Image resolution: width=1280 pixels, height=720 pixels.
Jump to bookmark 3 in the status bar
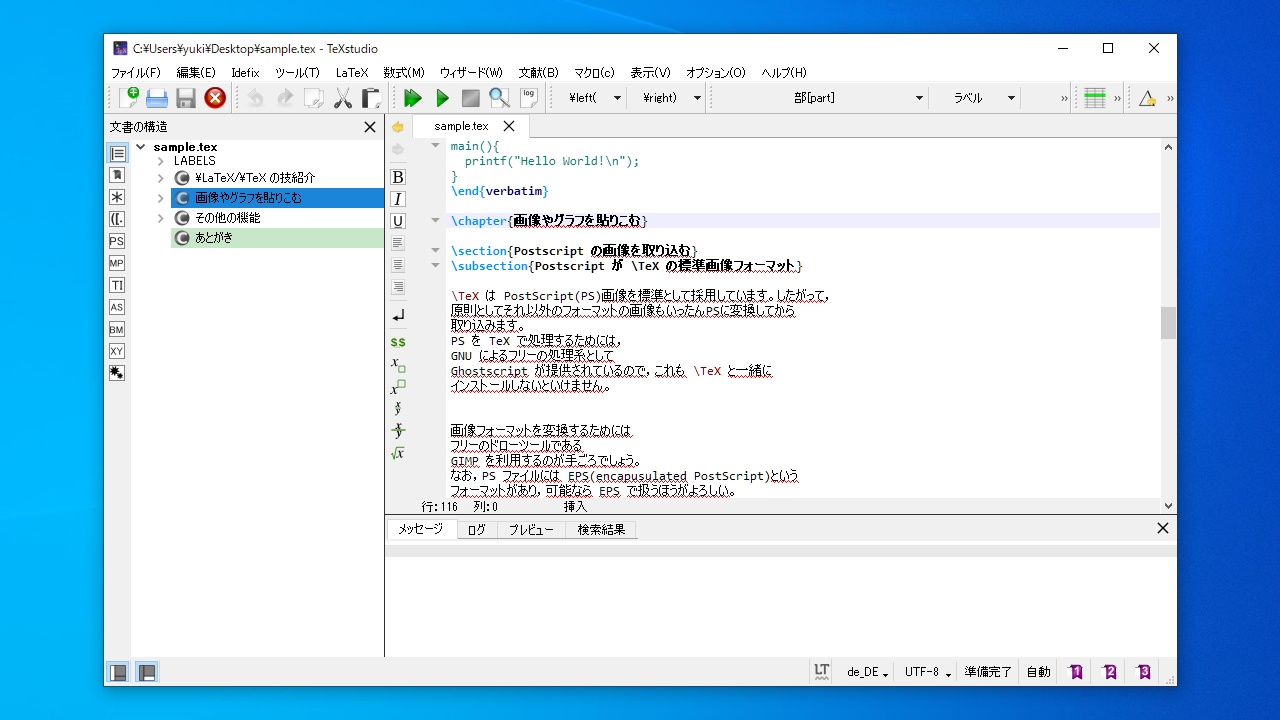(x=1144, y=672)
